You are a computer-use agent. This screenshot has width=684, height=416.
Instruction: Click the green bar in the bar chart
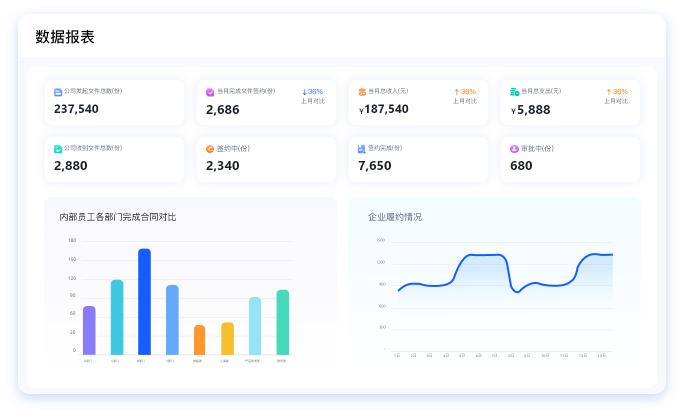[x=283, y=322]
